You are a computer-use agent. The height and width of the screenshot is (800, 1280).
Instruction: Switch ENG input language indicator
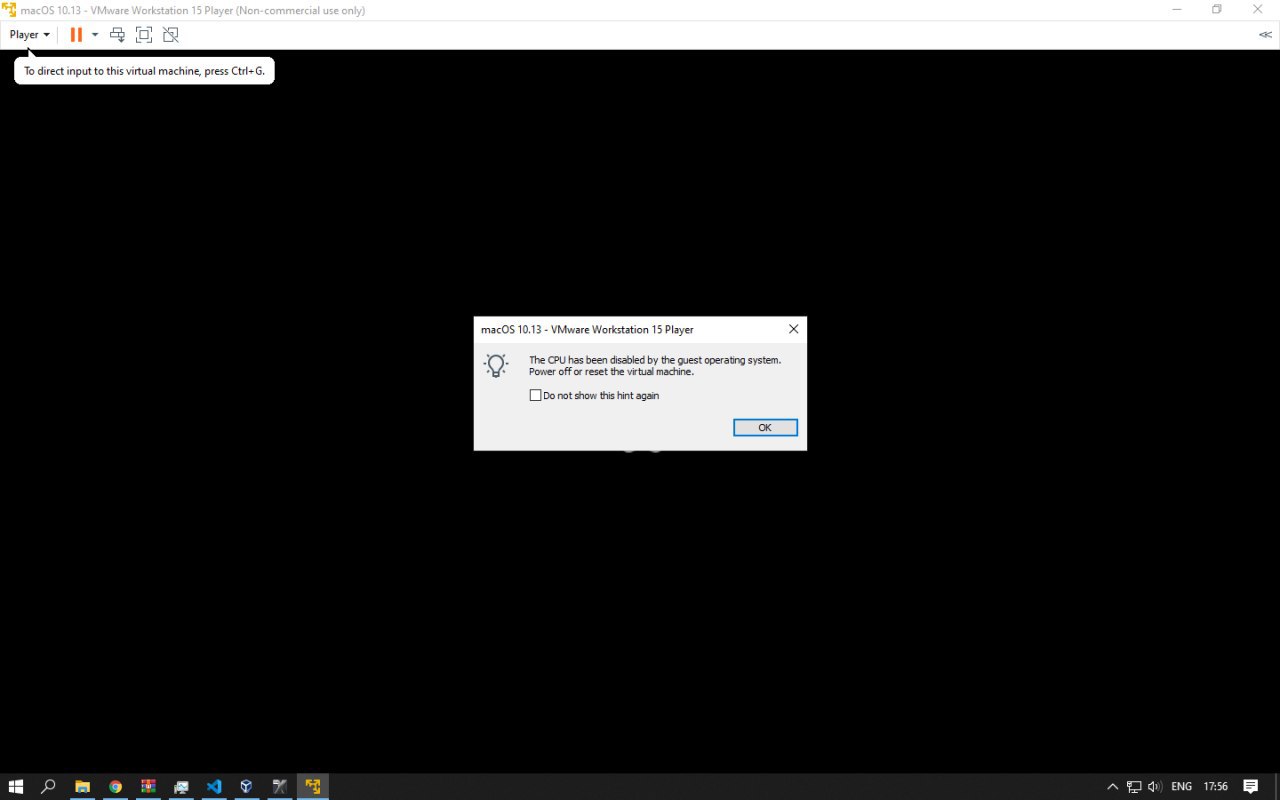click(1181, 786)
